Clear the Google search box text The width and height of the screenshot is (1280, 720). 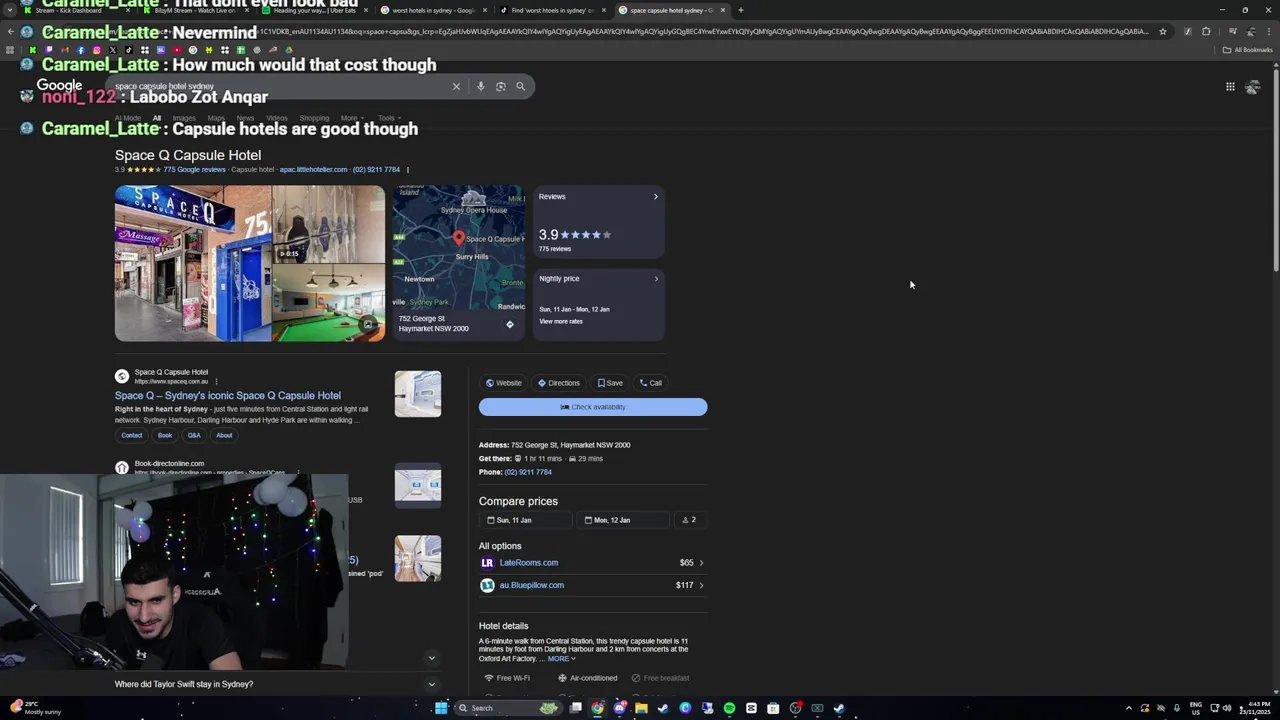(456, 87)
